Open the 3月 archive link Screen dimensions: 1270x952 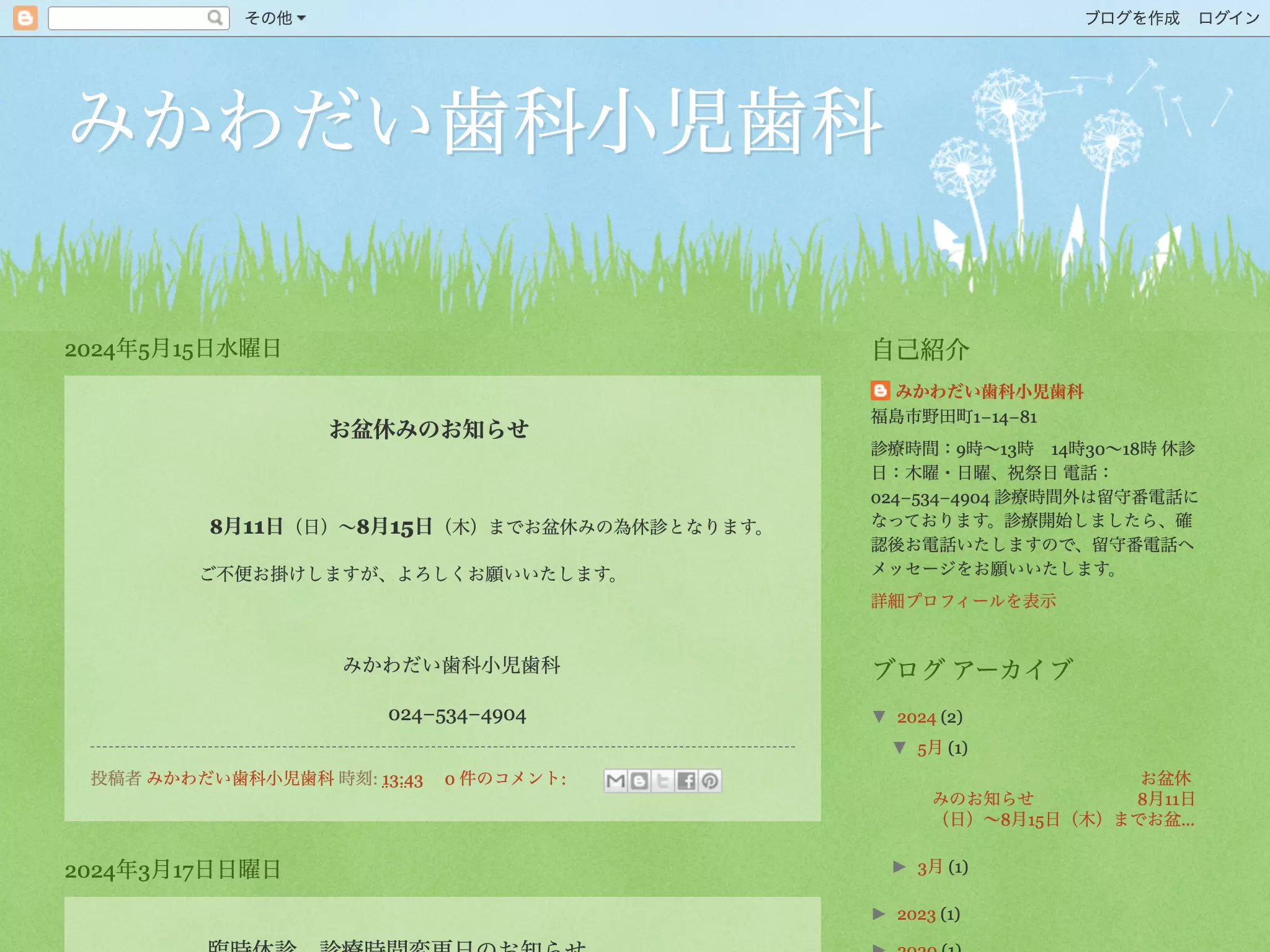(930, 867)
